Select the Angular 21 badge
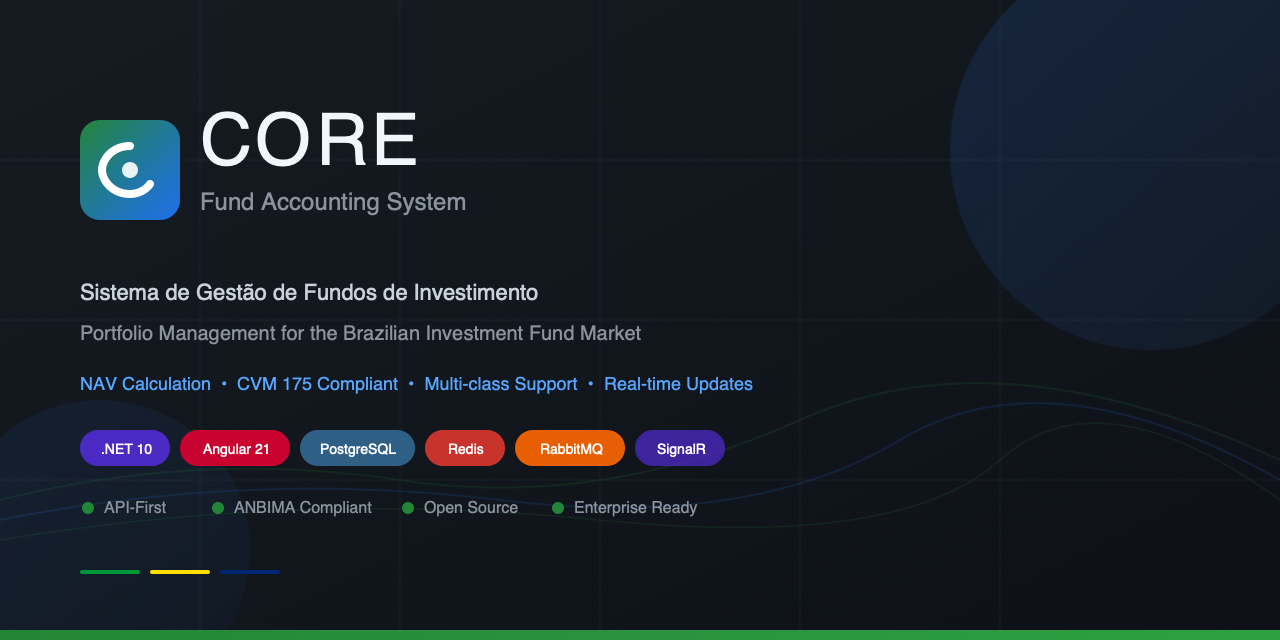The image size is (1280, 640). (235, 448)
